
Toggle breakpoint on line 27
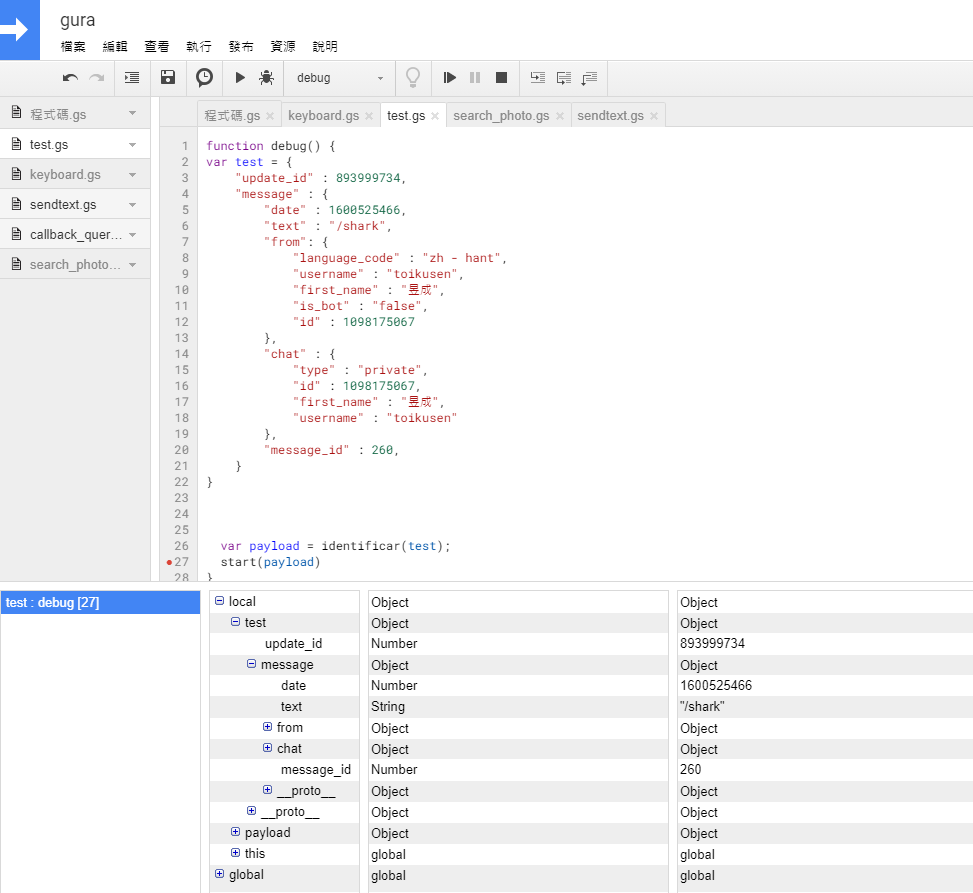(x=169, y=562)
